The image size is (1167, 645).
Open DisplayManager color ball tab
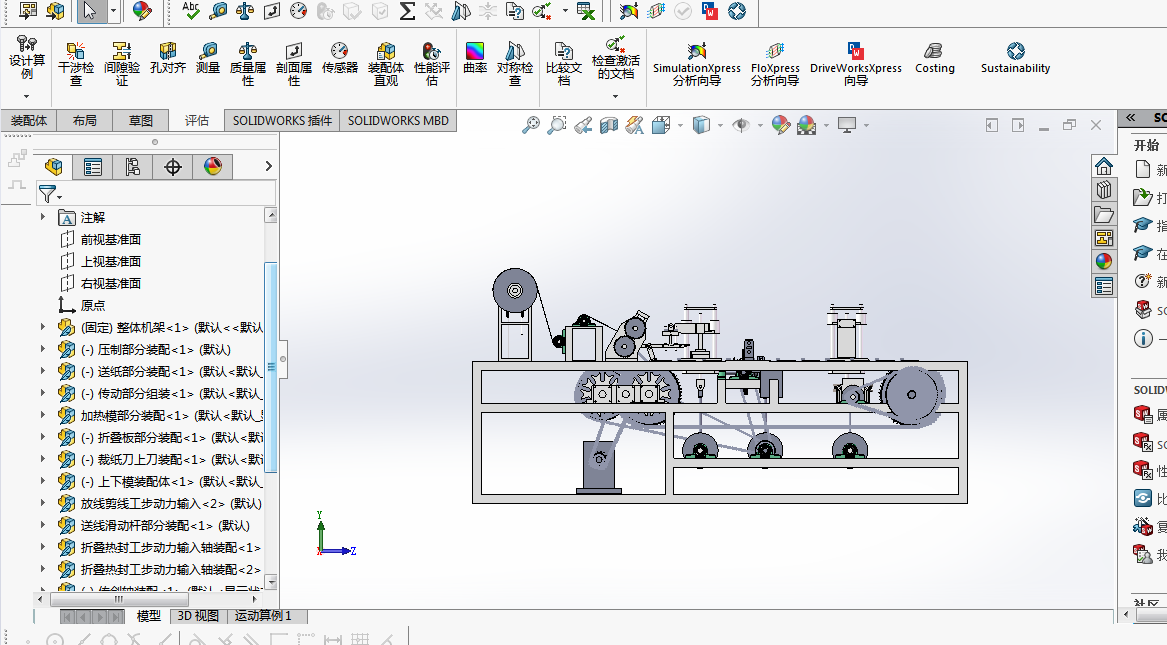point(213,167)
